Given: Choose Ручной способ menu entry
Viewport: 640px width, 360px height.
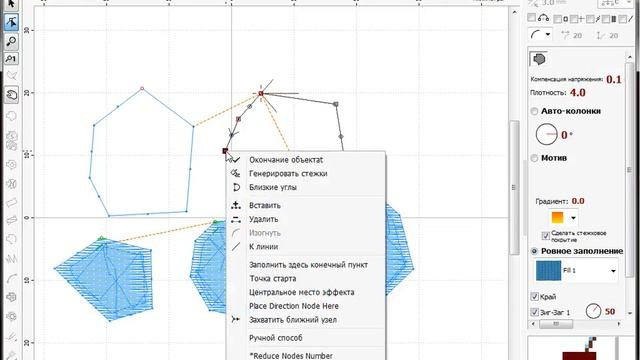Looking at the screenshot, I should (276, 338).
